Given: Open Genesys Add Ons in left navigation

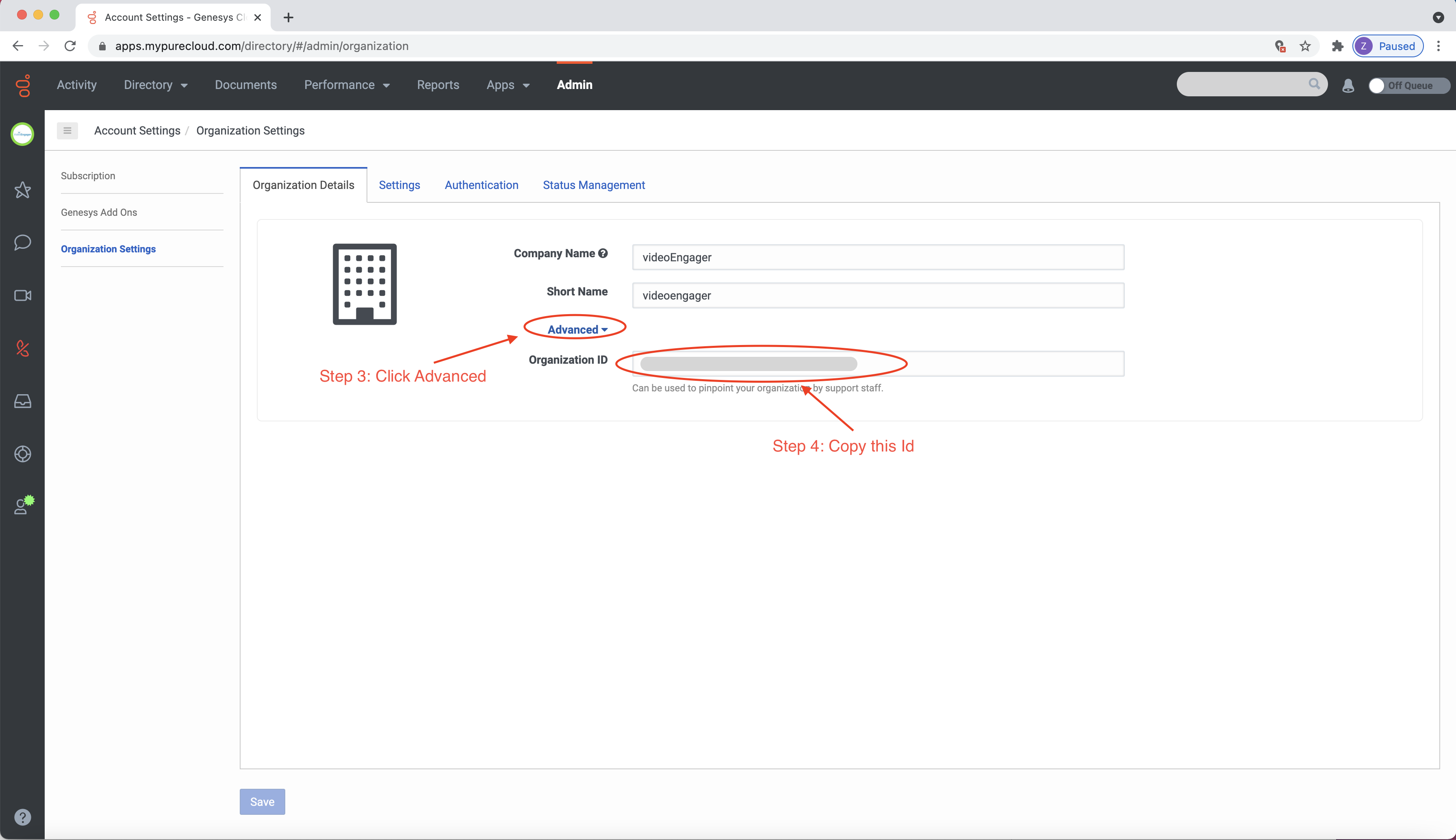Looking at the screenshot, I should click(x=99, y=212).
